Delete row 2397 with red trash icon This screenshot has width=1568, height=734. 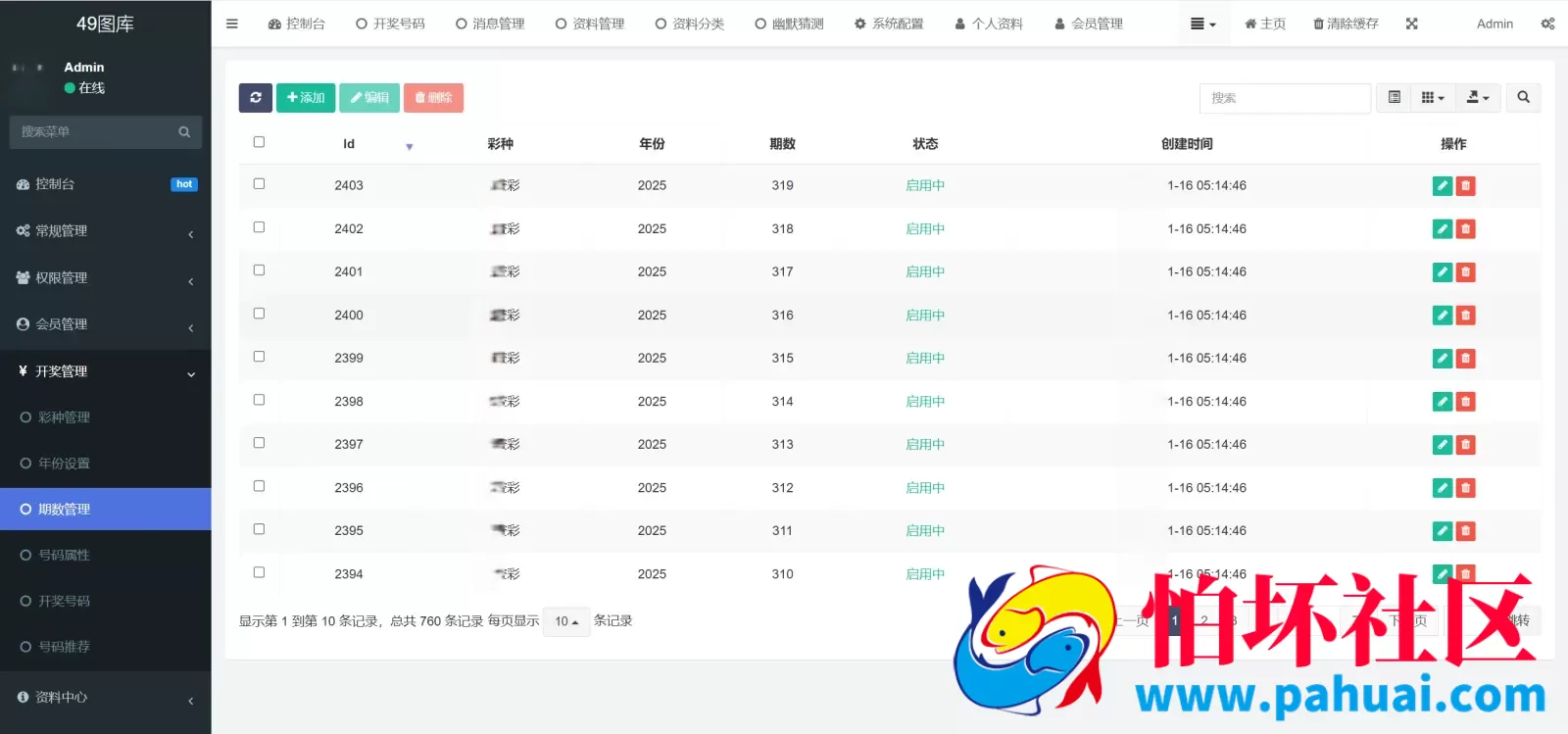tap(1466, 445)
